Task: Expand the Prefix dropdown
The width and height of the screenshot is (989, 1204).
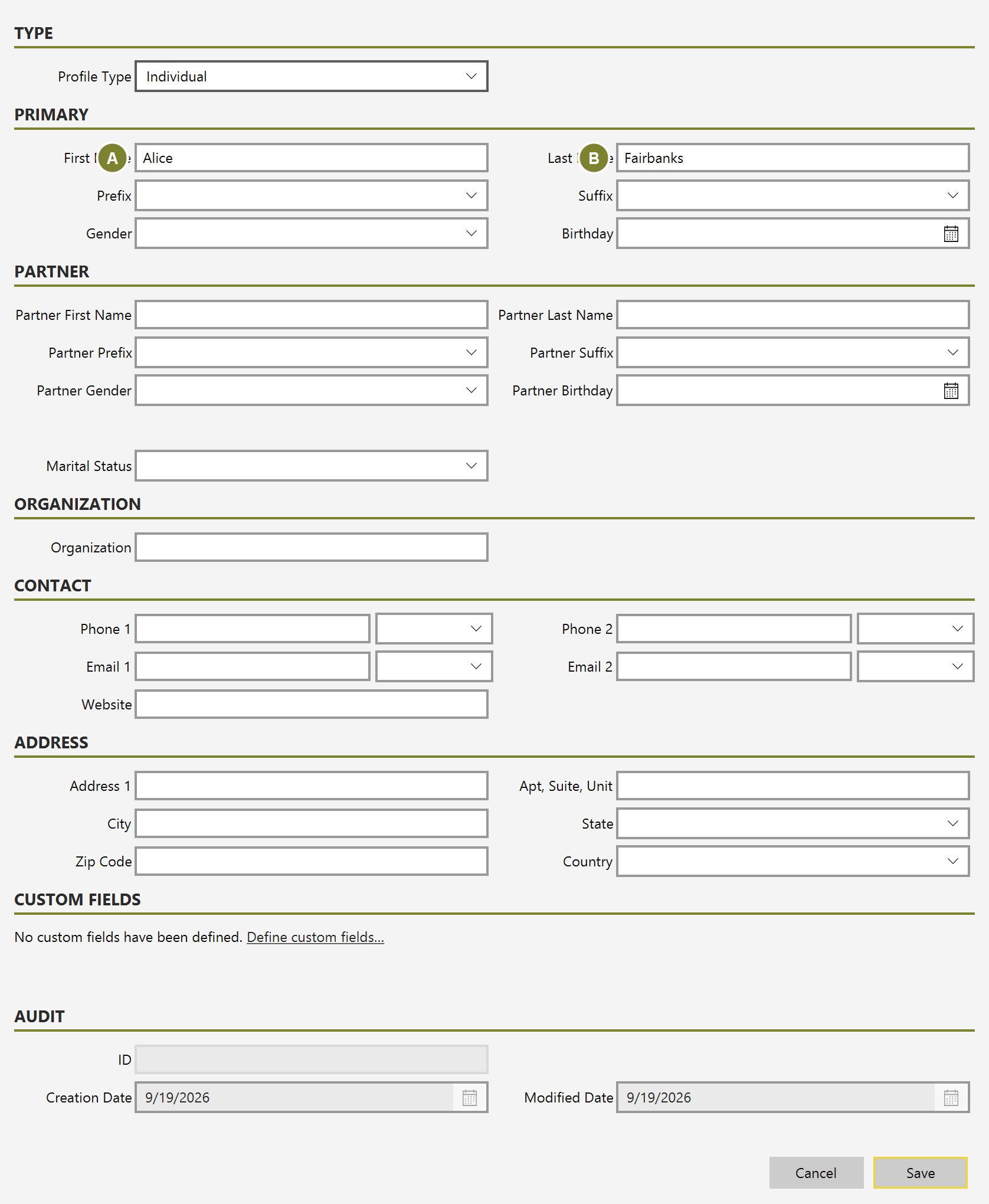Action: pos(312,195)
